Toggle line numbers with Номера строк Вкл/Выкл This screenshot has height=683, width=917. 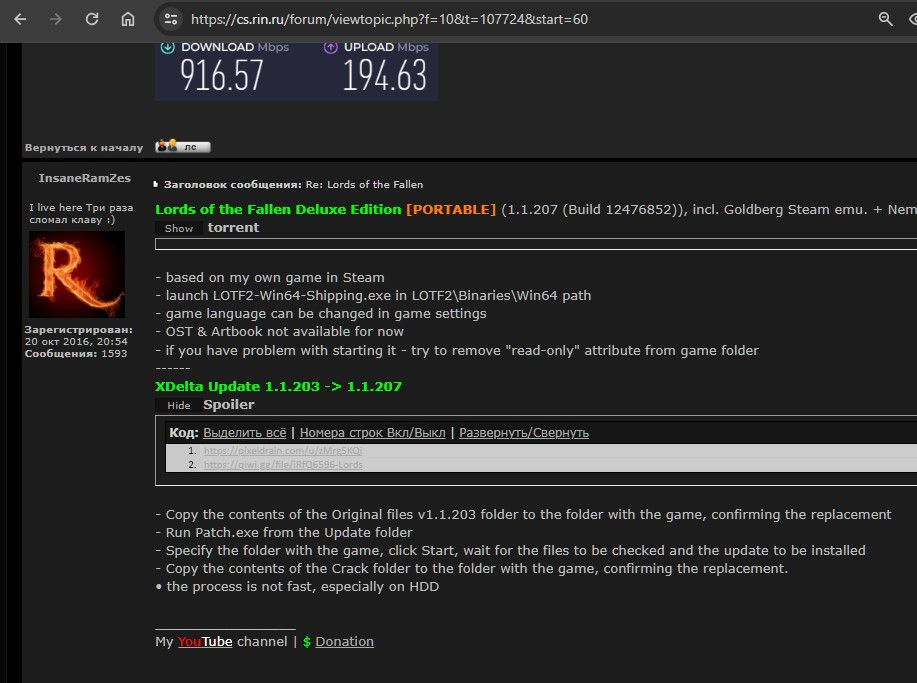coord(372,433)
